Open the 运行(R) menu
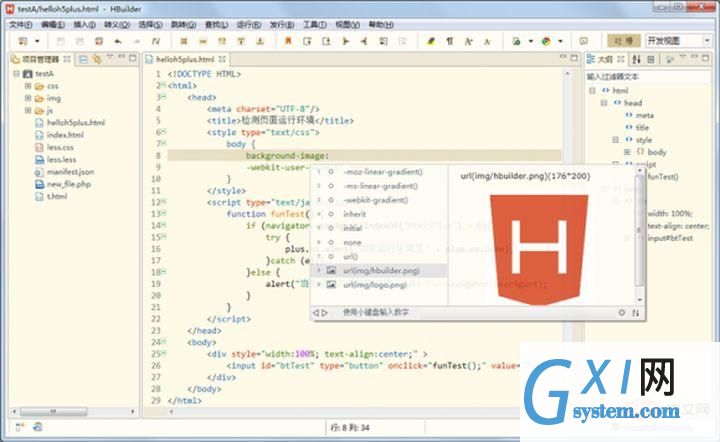Viewport: 720px width, 442px height. [249, 25]
